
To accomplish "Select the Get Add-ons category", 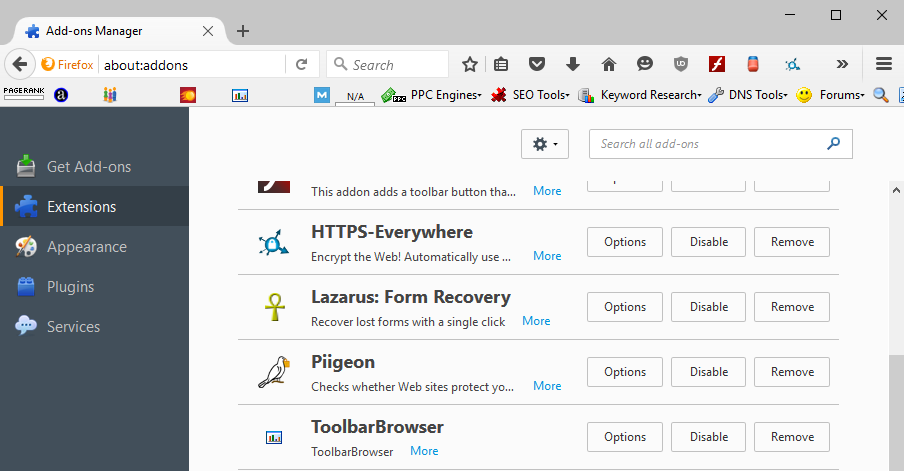I will coord(95,167).
